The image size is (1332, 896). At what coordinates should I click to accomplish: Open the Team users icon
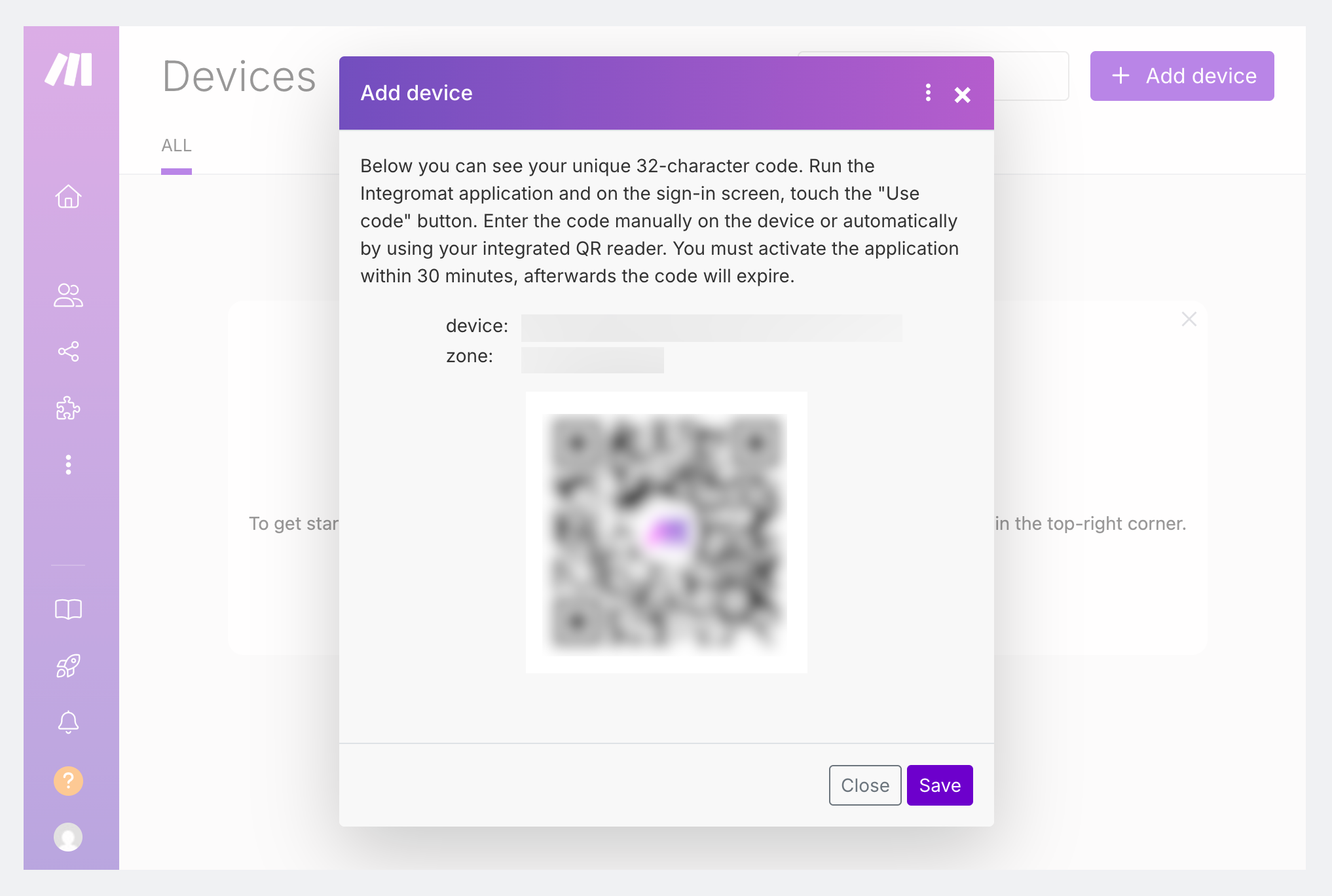coord(68,295)
